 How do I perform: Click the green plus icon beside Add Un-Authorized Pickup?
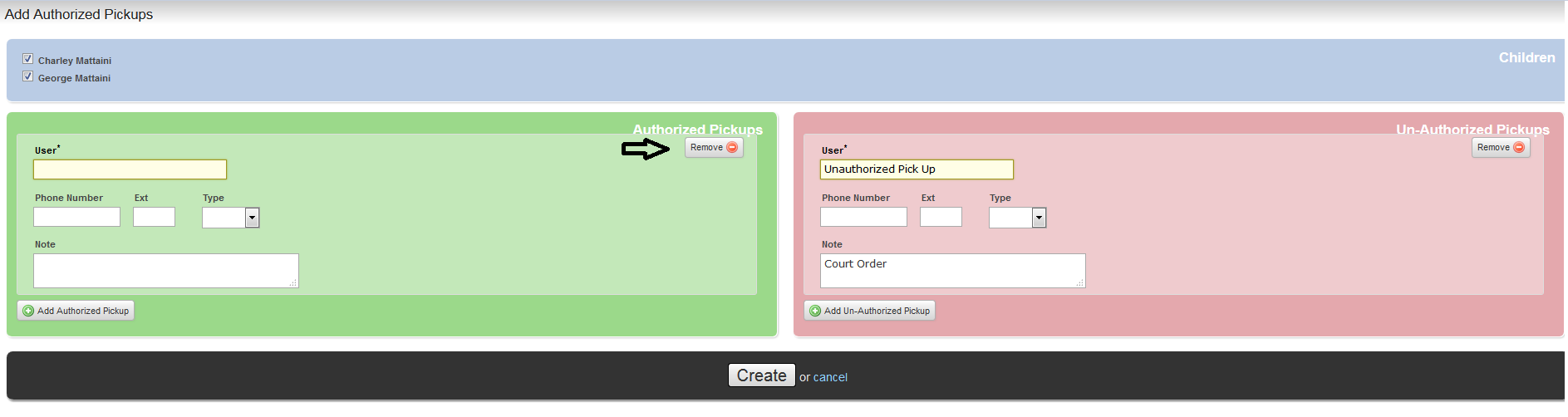[815, 311]
